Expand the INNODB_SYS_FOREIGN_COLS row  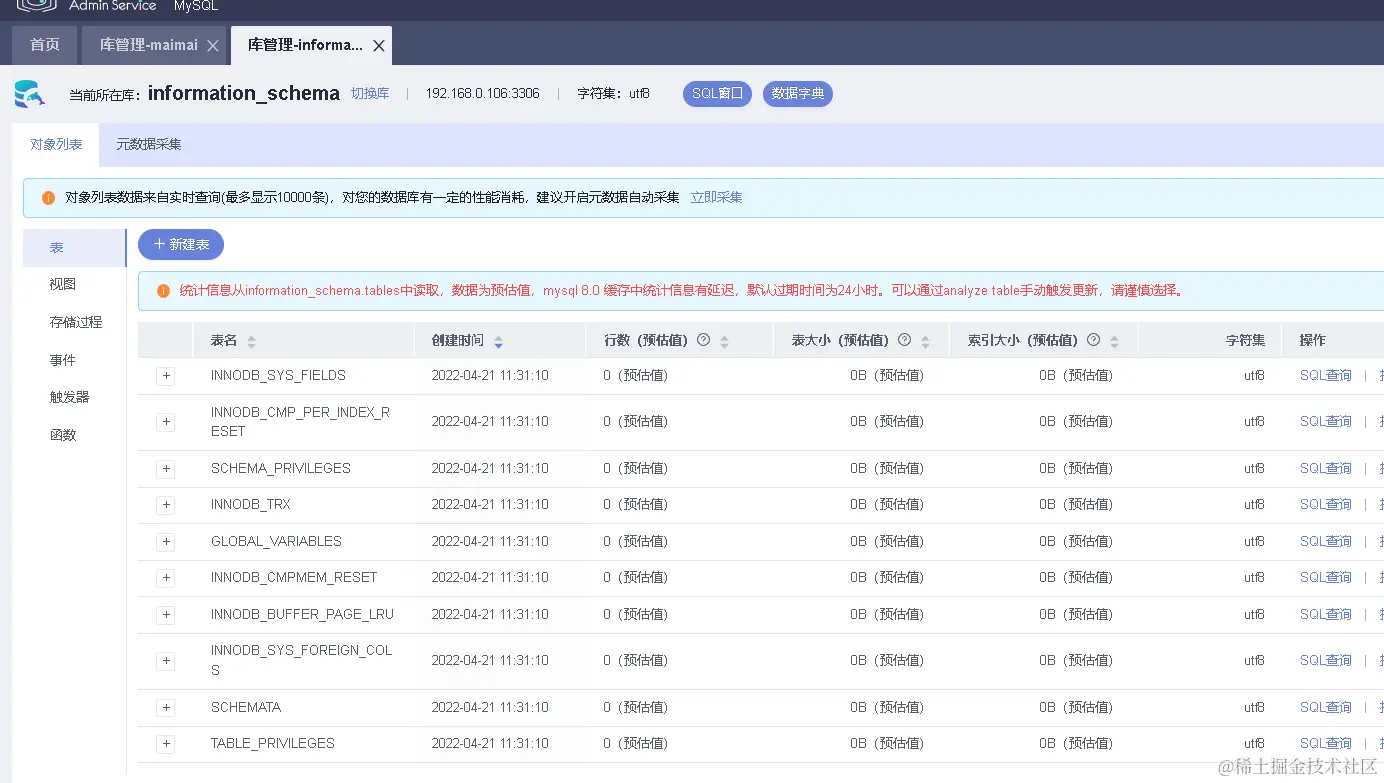click(x=166, y=661)
